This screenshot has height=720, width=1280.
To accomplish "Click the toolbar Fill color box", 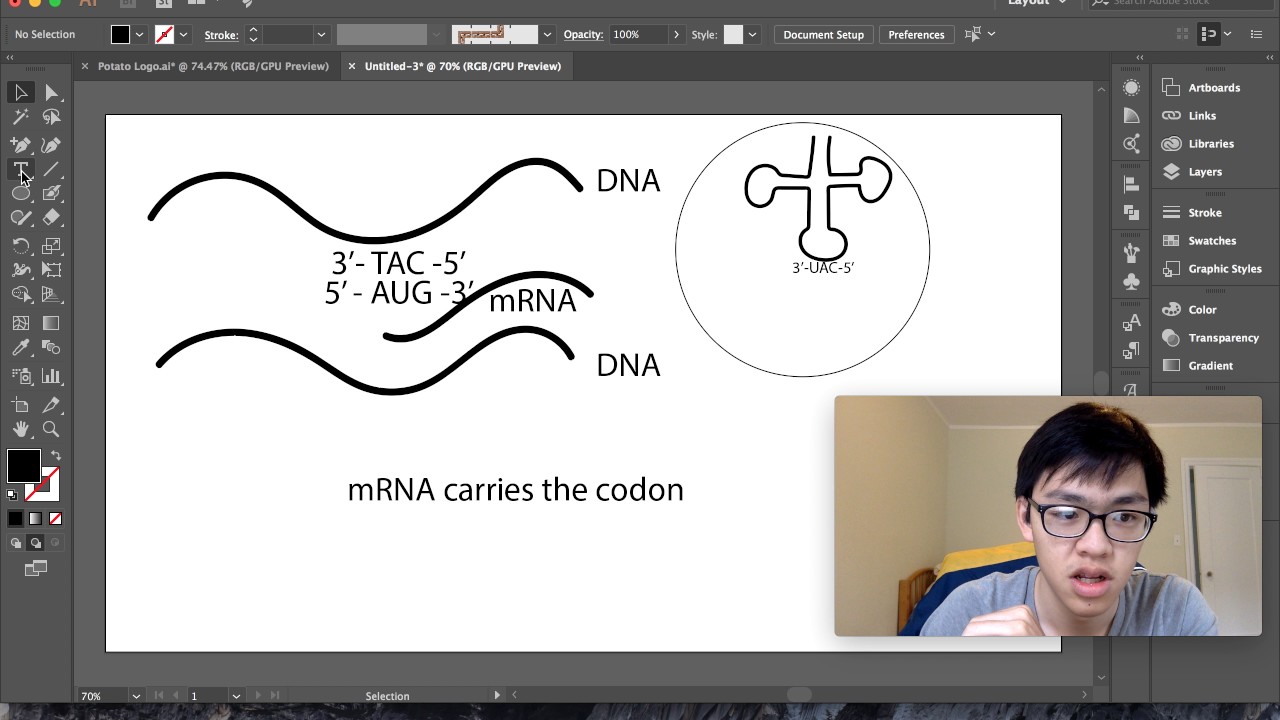I will (23, 466).
